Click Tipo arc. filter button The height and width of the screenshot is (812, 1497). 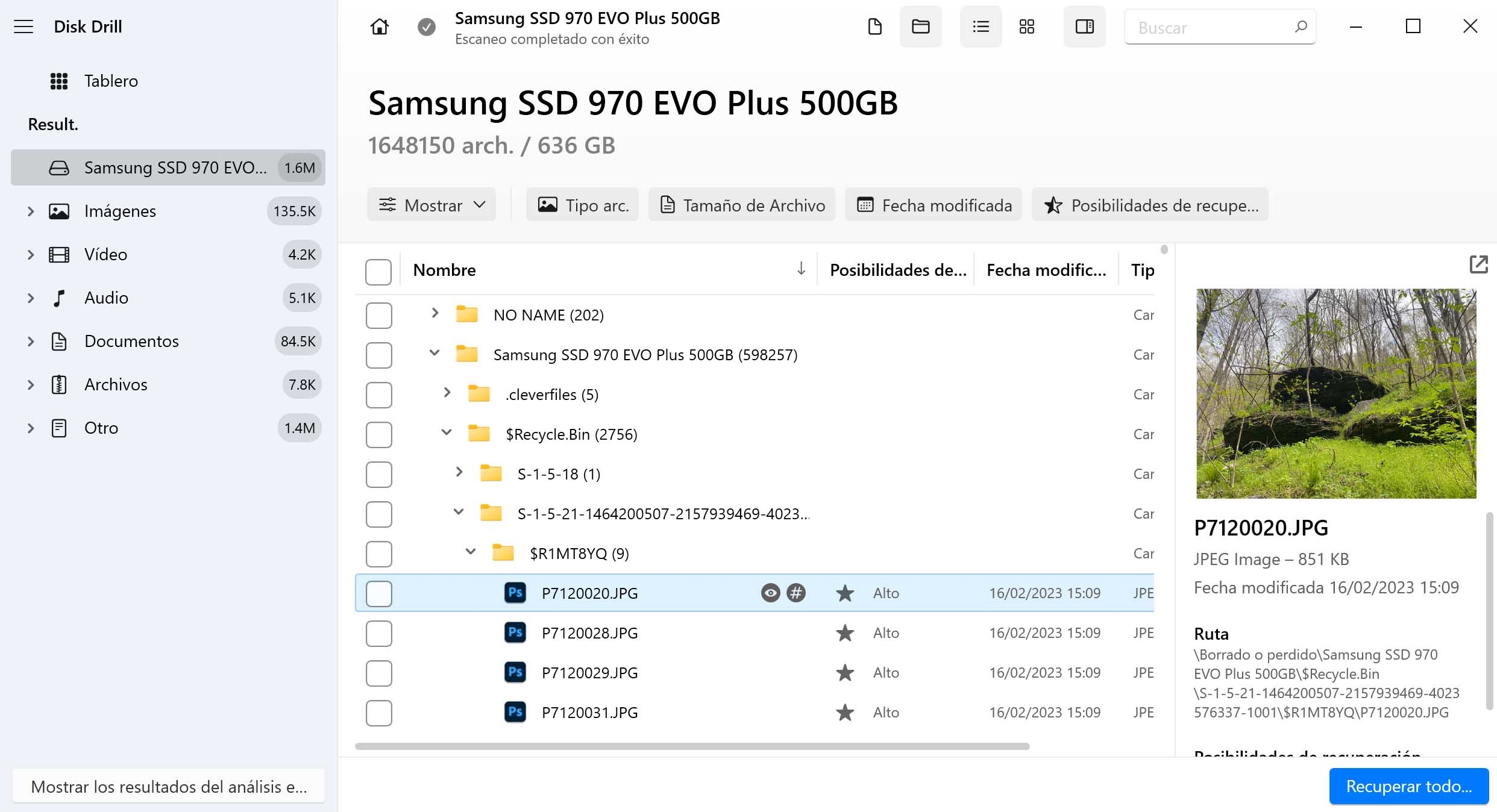point(582,205)
